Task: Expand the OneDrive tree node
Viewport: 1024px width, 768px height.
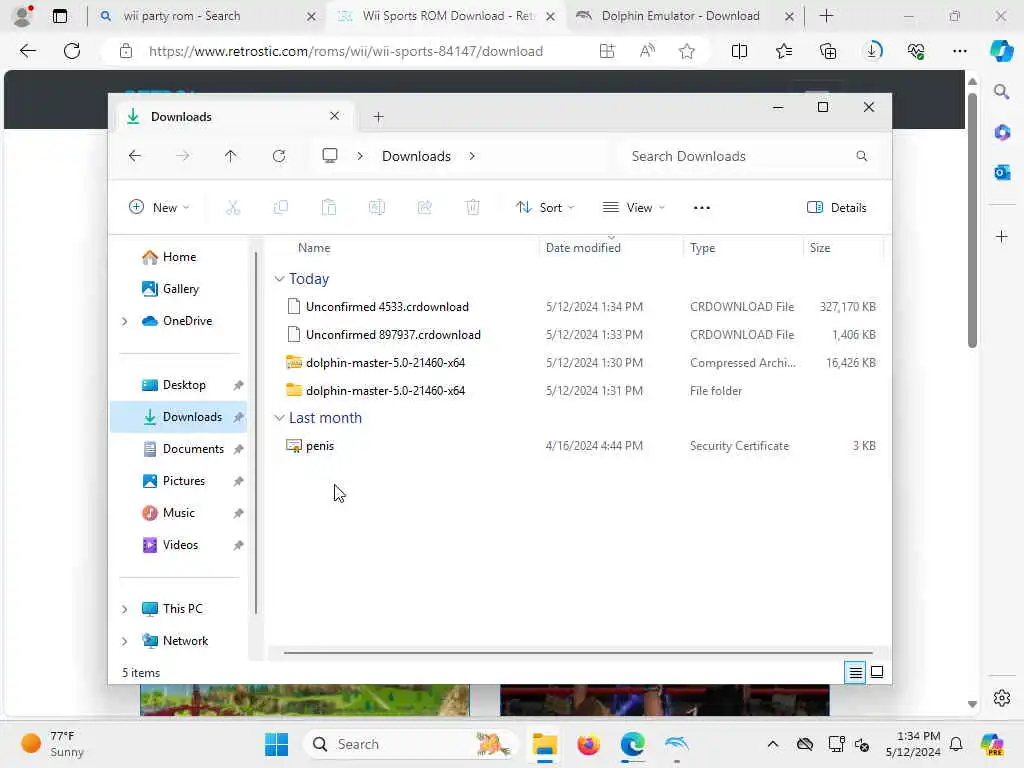Action: click(x=124, y=321)
